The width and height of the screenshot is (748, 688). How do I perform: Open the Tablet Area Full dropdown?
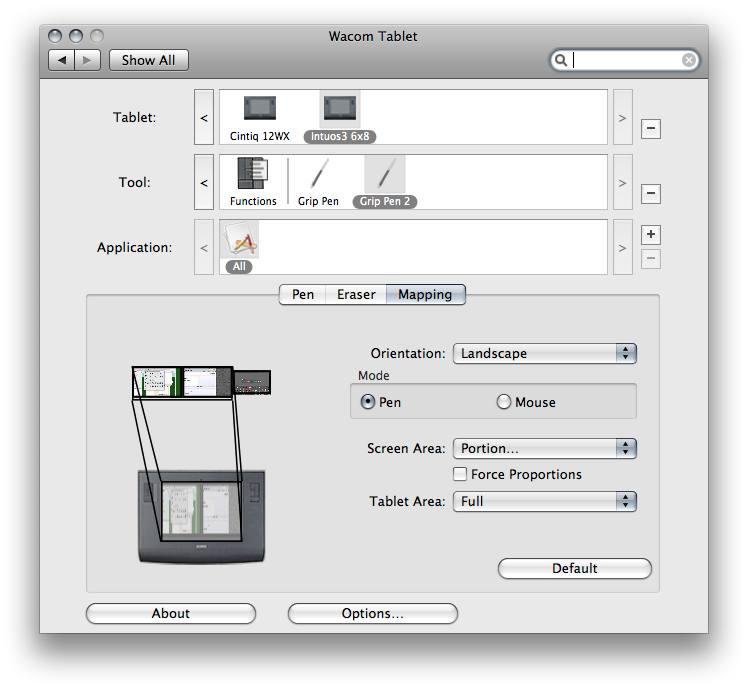point(545,501)
